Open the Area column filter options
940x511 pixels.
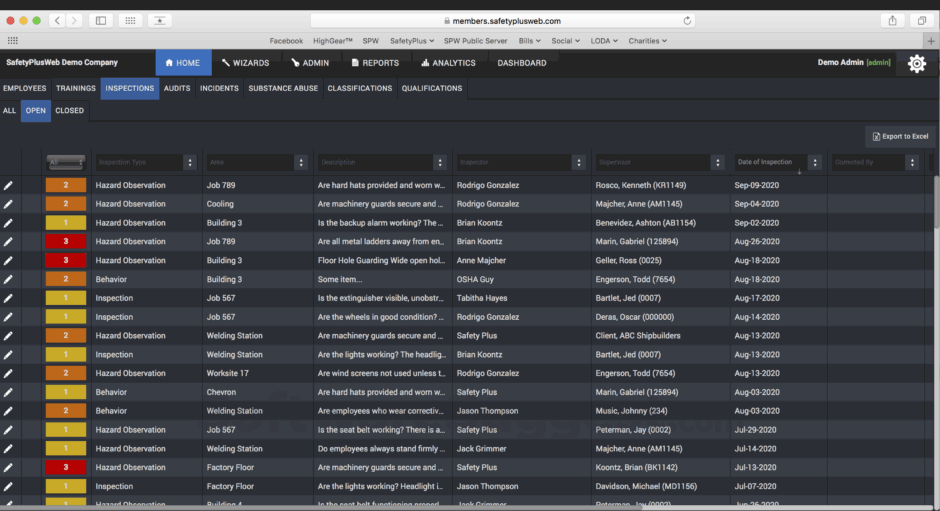(301, 162)
